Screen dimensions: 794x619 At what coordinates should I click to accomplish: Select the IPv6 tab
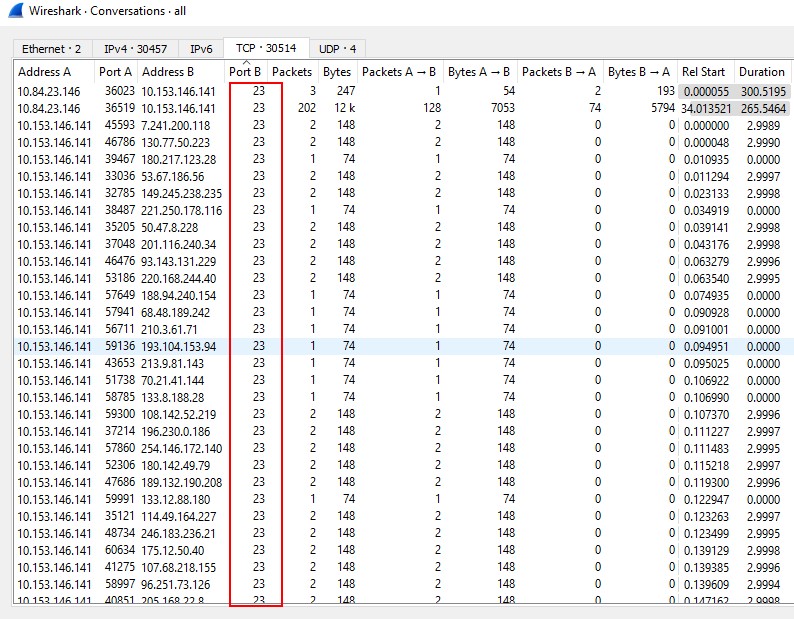[x=201, y=48]
